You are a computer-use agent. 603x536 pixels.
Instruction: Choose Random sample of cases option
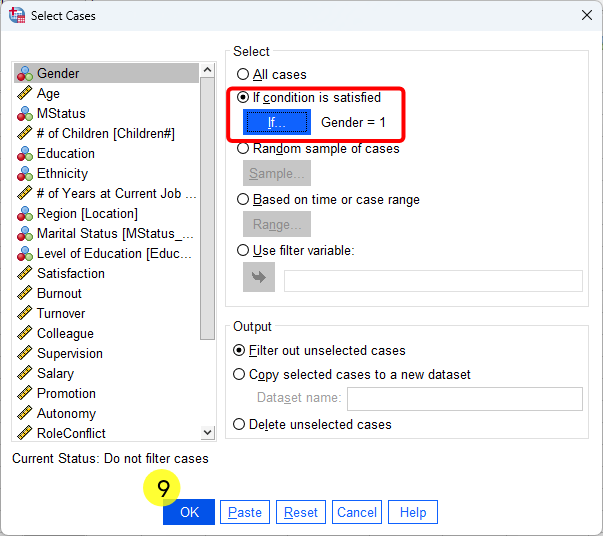(243, 148)
